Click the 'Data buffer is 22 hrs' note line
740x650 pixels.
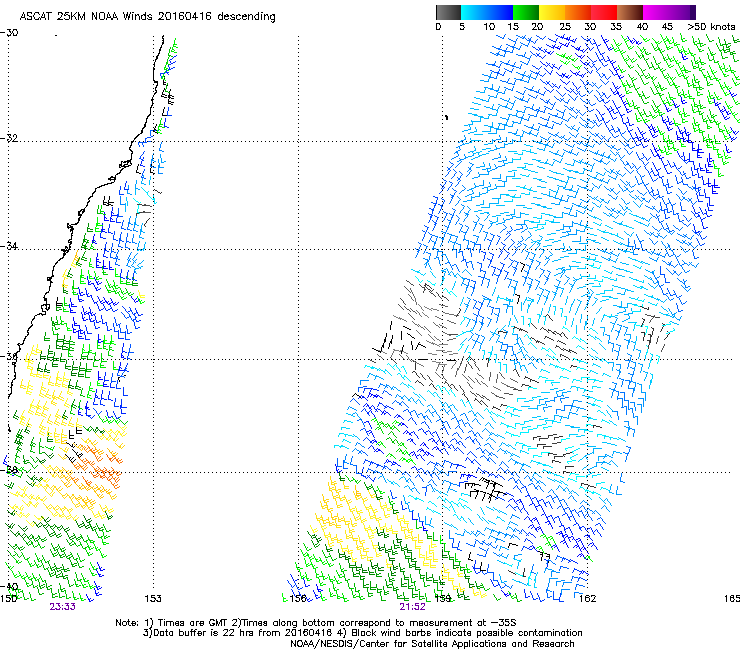(362, 633)
